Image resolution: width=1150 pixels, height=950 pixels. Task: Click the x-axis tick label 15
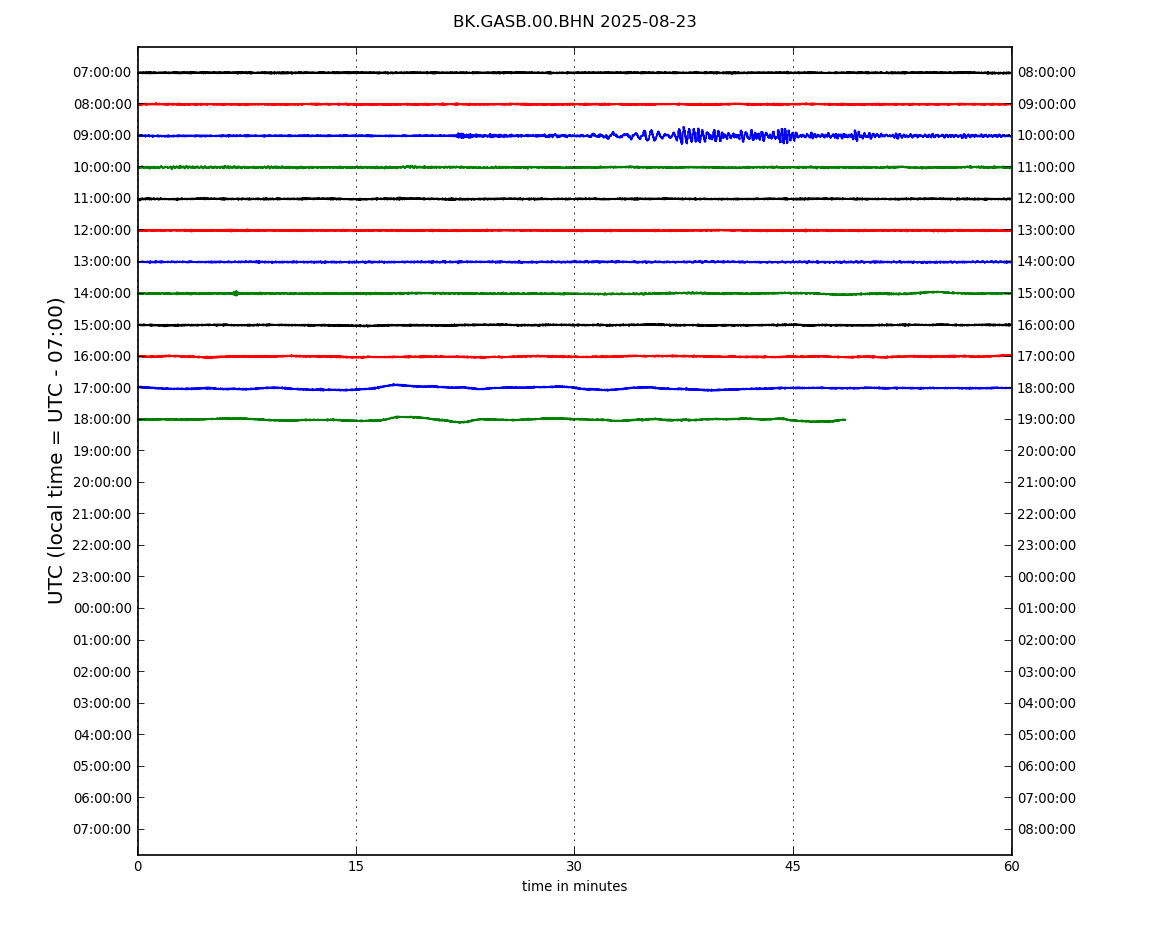(x=356, y=866)
